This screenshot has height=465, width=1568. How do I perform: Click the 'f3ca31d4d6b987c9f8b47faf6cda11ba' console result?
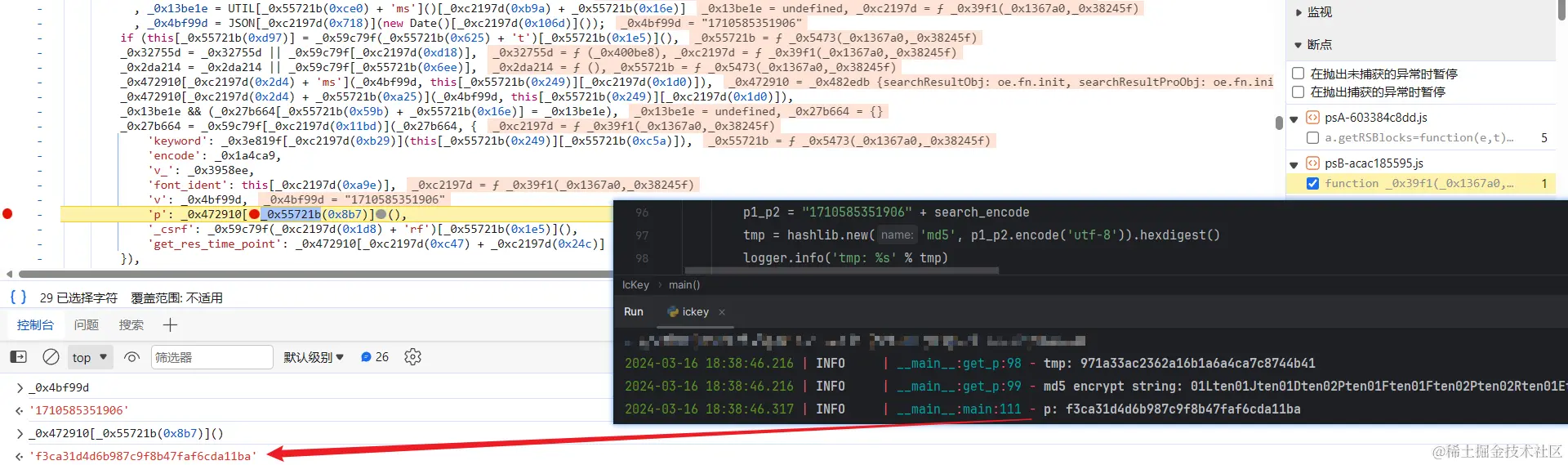[x=143, y=456]
